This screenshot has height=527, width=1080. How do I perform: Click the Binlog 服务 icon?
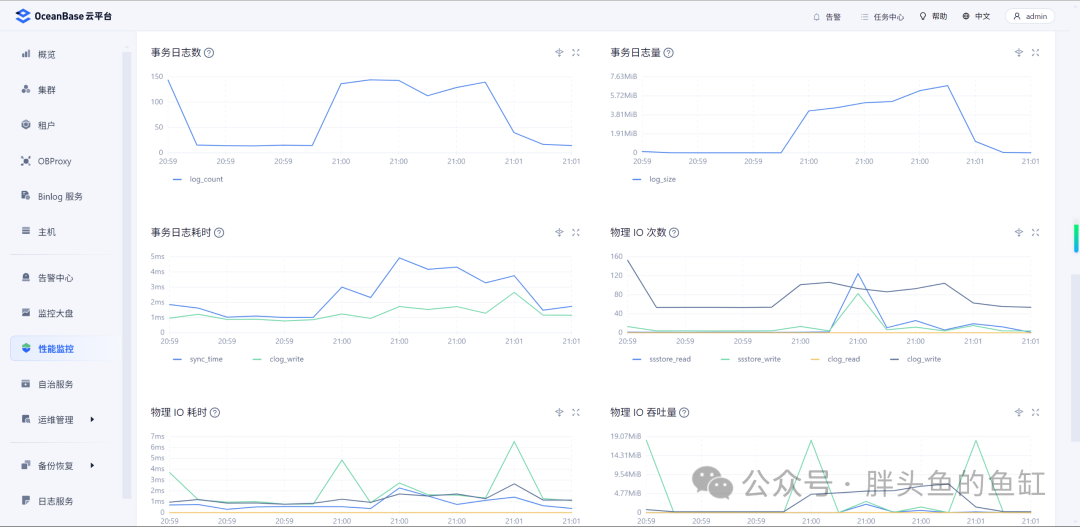click(x=26, y=196)
